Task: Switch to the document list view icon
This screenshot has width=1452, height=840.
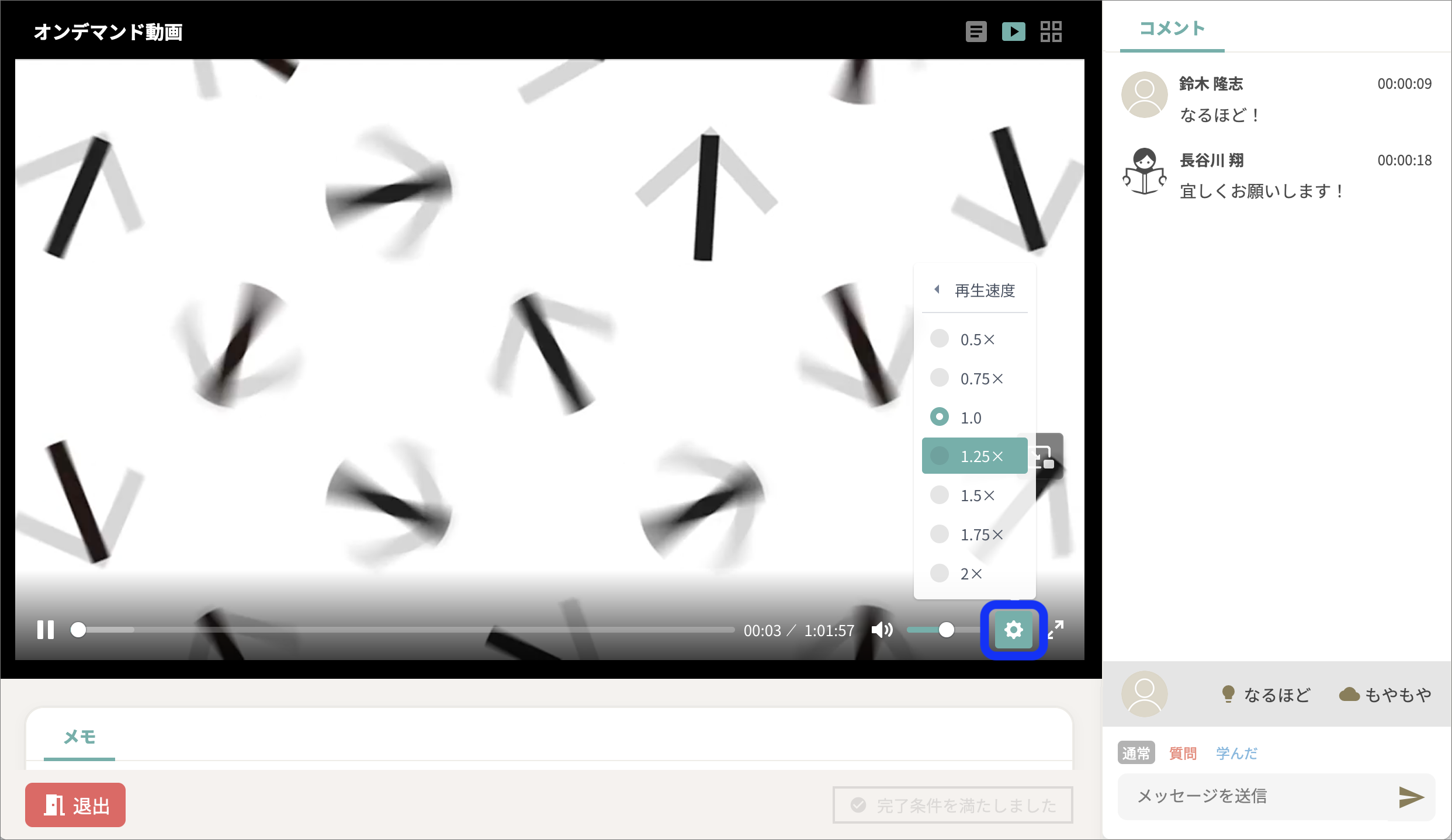Action: tap(976, 32)
